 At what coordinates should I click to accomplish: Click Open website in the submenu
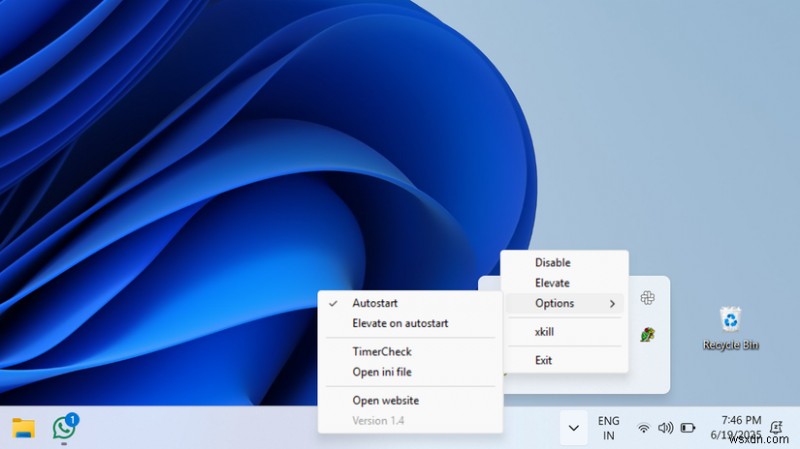[410, 401]
